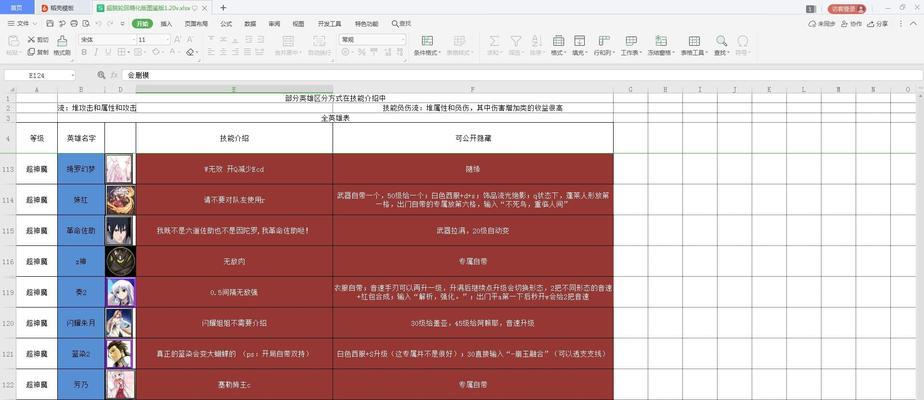This screenshot has width=924, height=400.
Task: Click the Merge and Center (合并居中) icon
Action: point(288,41)
